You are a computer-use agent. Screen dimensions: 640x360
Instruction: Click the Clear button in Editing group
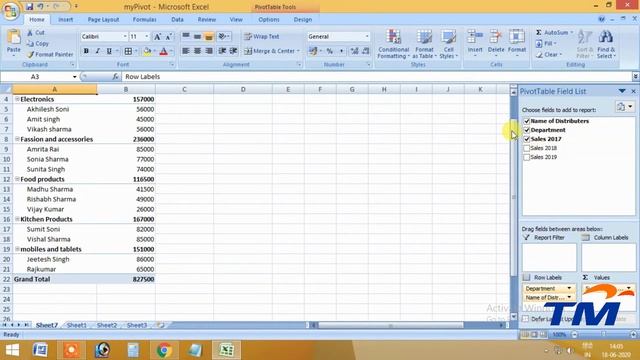pyautogui.click(x=549, y=54)
